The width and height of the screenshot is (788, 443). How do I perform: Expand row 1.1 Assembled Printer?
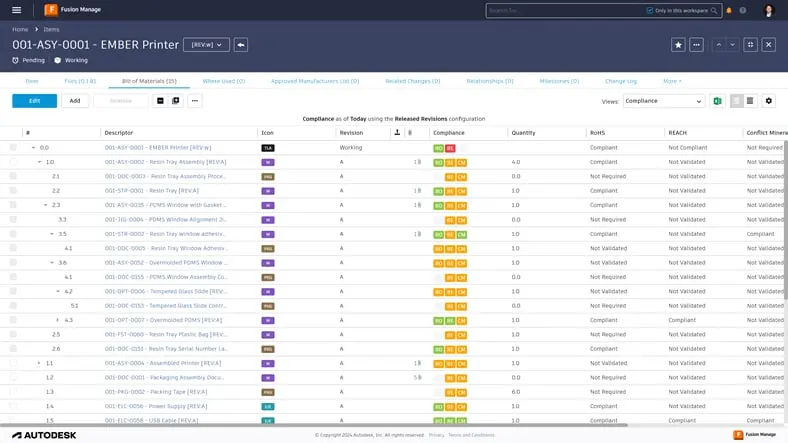tap(39, 363)
